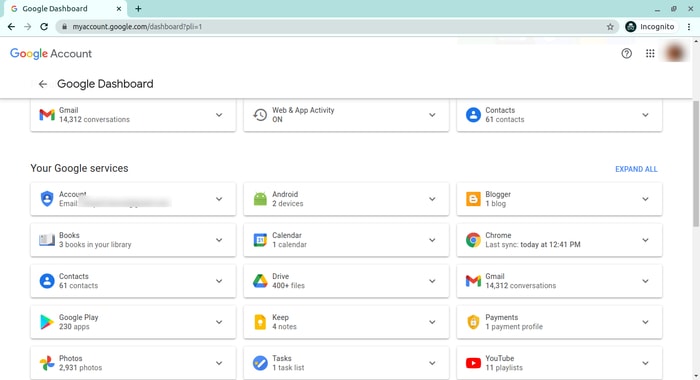Expand the YouTube playlists card

tap(645, 363)
